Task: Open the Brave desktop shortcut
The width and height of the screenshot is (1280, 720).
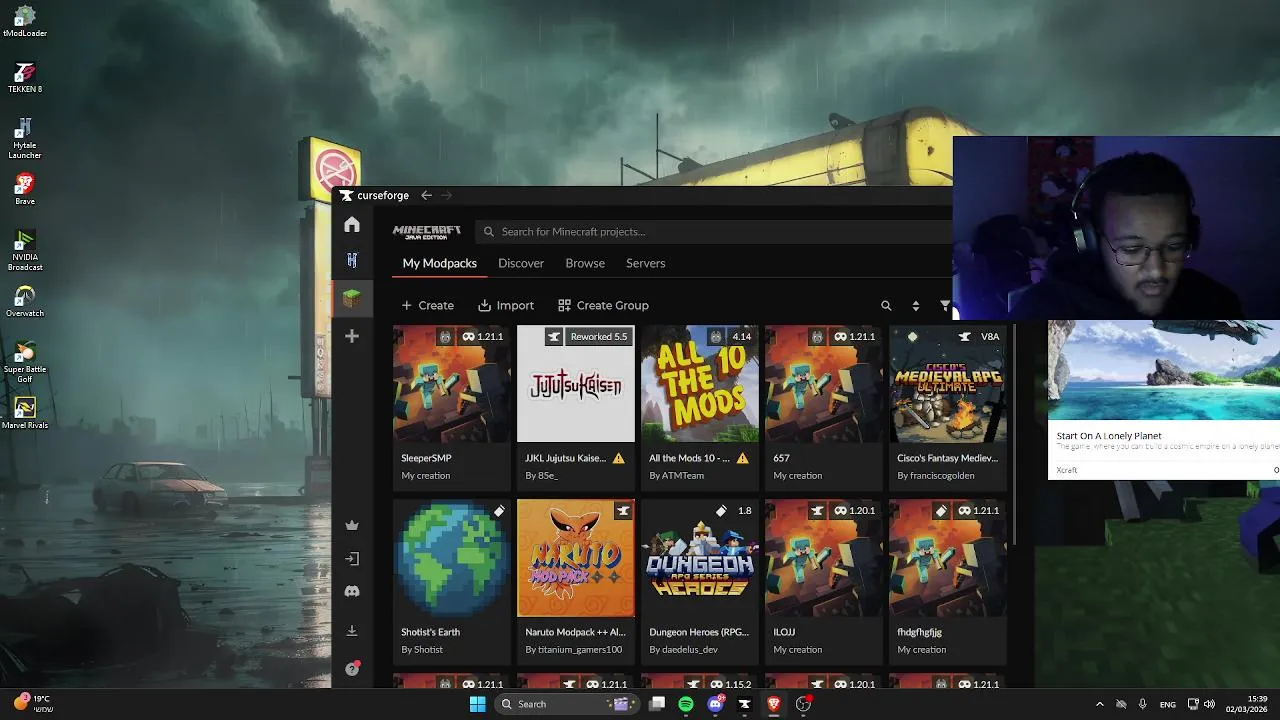Action: [25, 190]
